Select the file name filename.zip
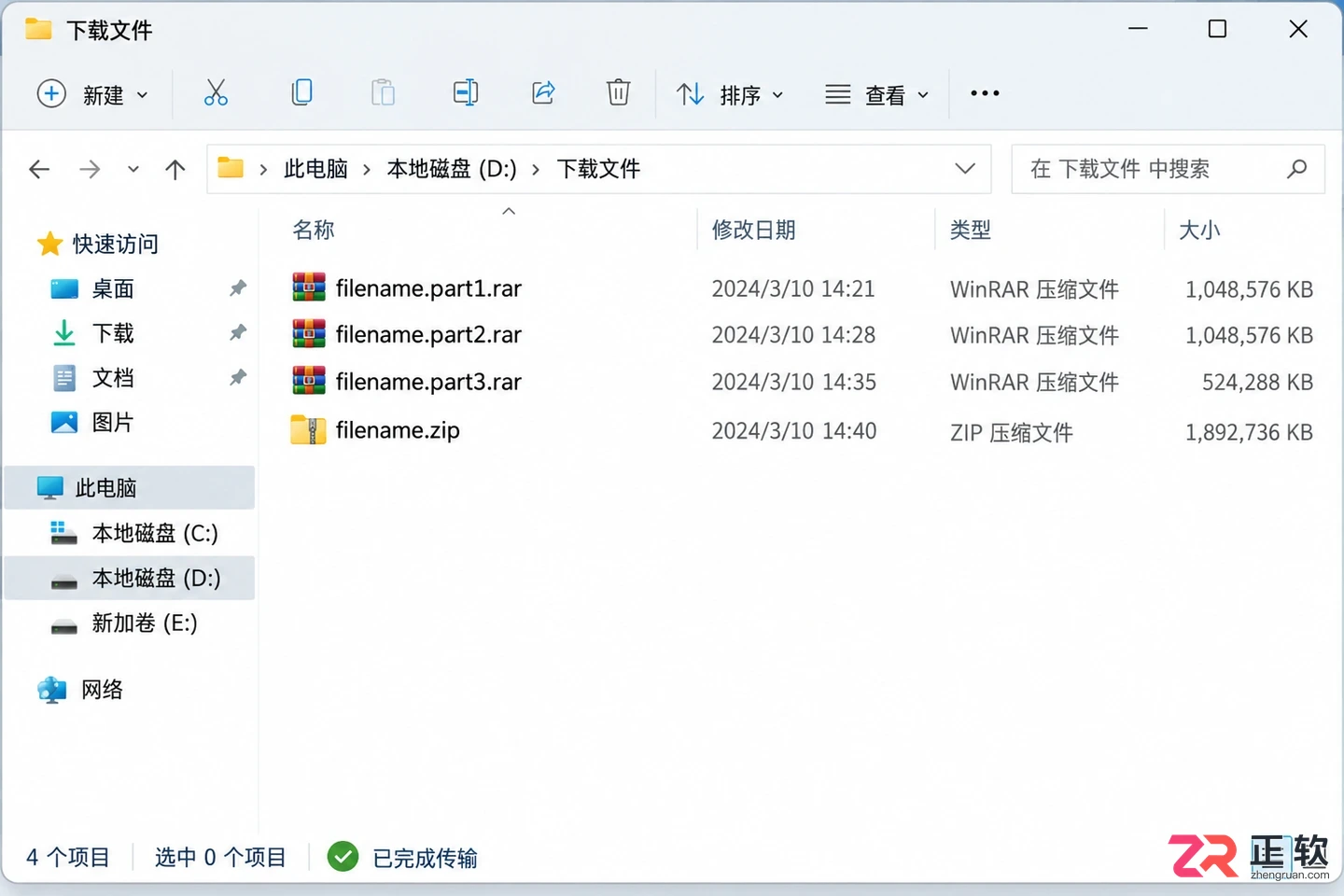Screen dimensions: 1344x896 click(x=398, y=430)
